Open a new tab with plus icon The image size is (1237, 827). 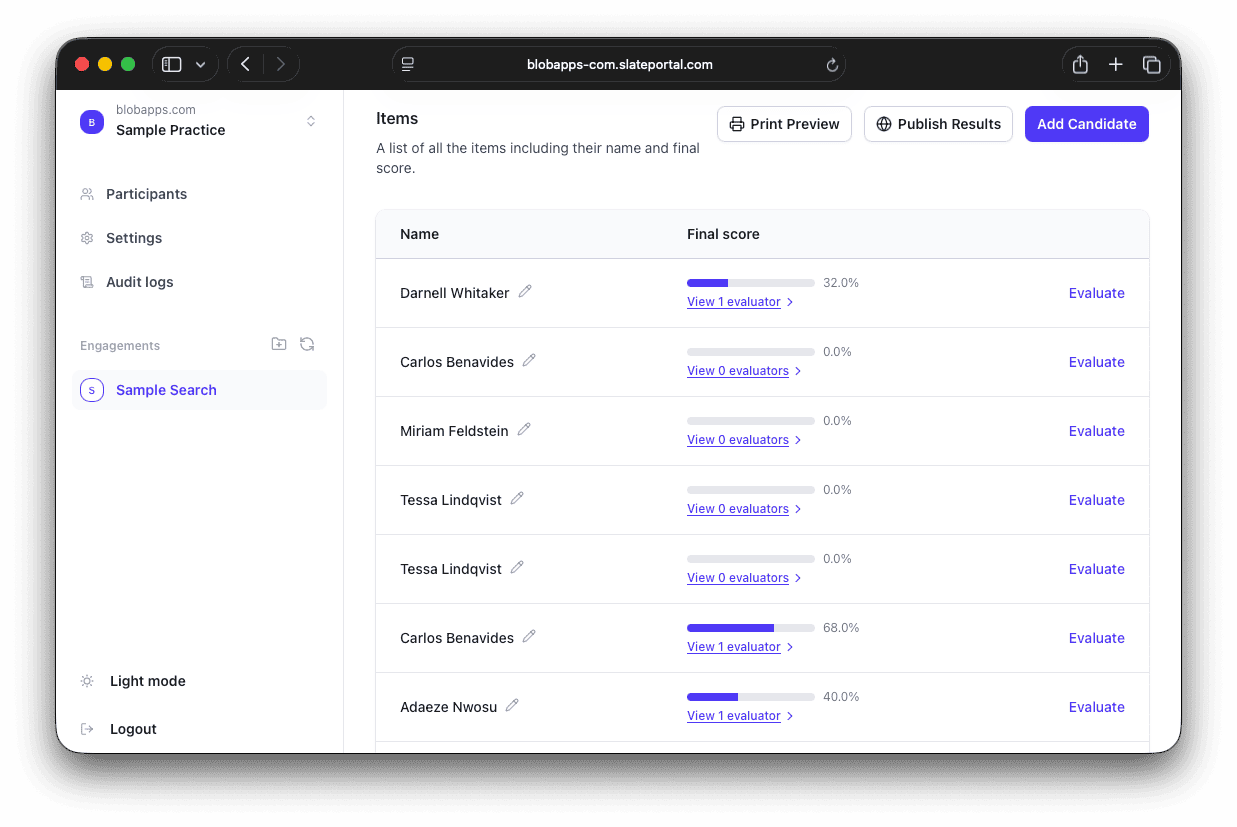[x=1116, y=64]
